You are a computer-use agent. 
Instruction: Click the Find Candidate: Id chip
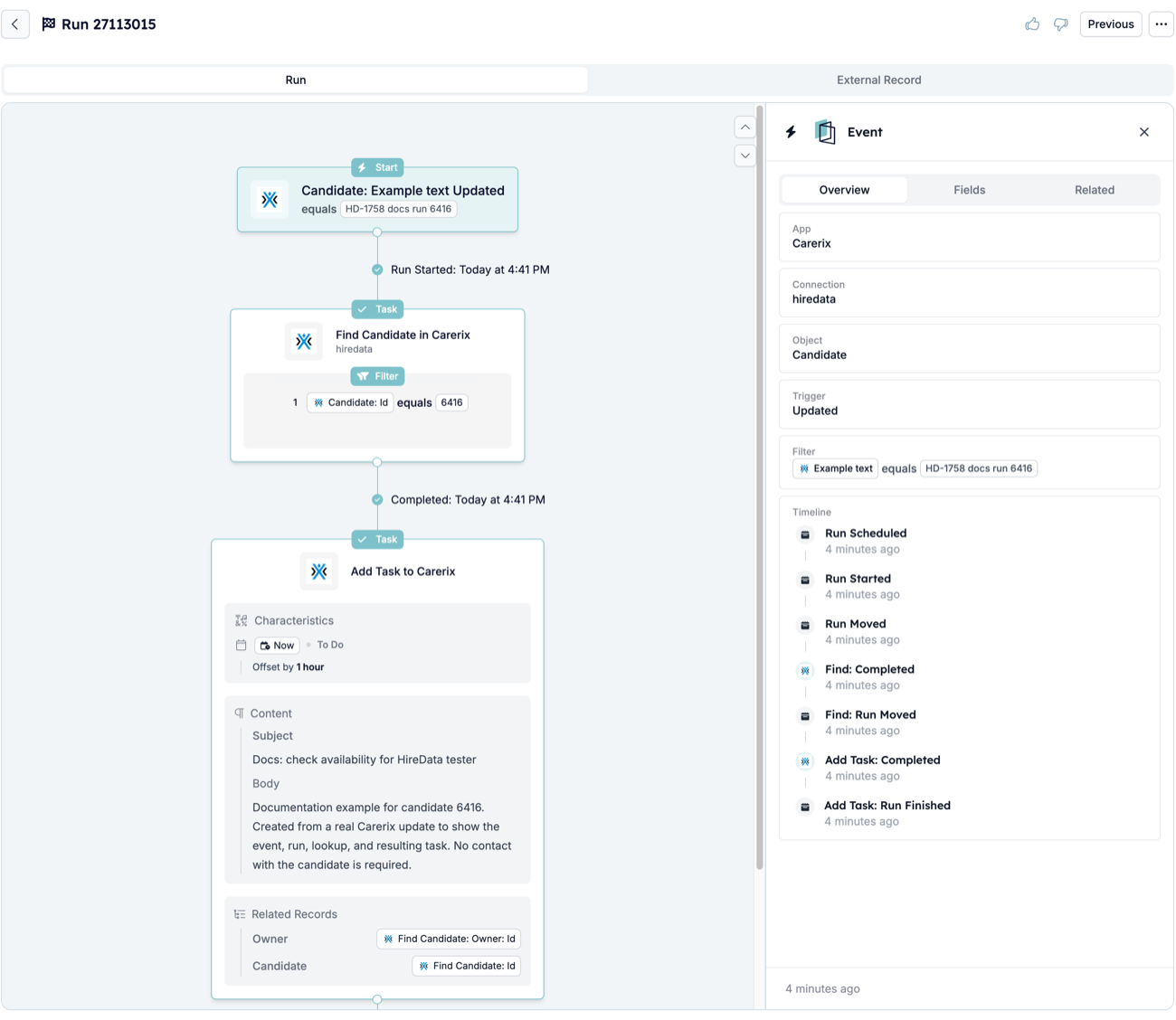pos(467,966)
